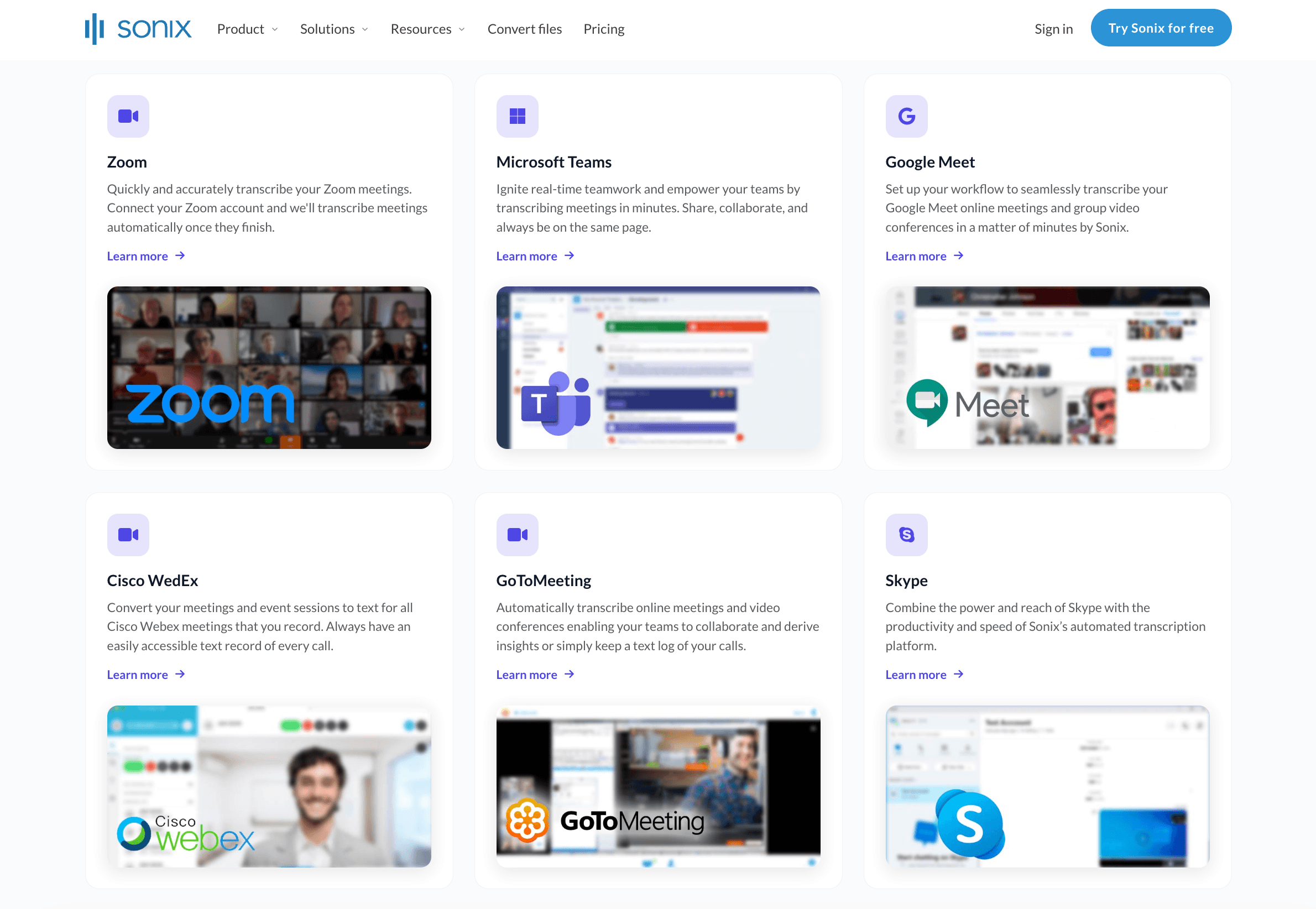
Task: Click the Skype card heading
Action: [x=906, y=581]
